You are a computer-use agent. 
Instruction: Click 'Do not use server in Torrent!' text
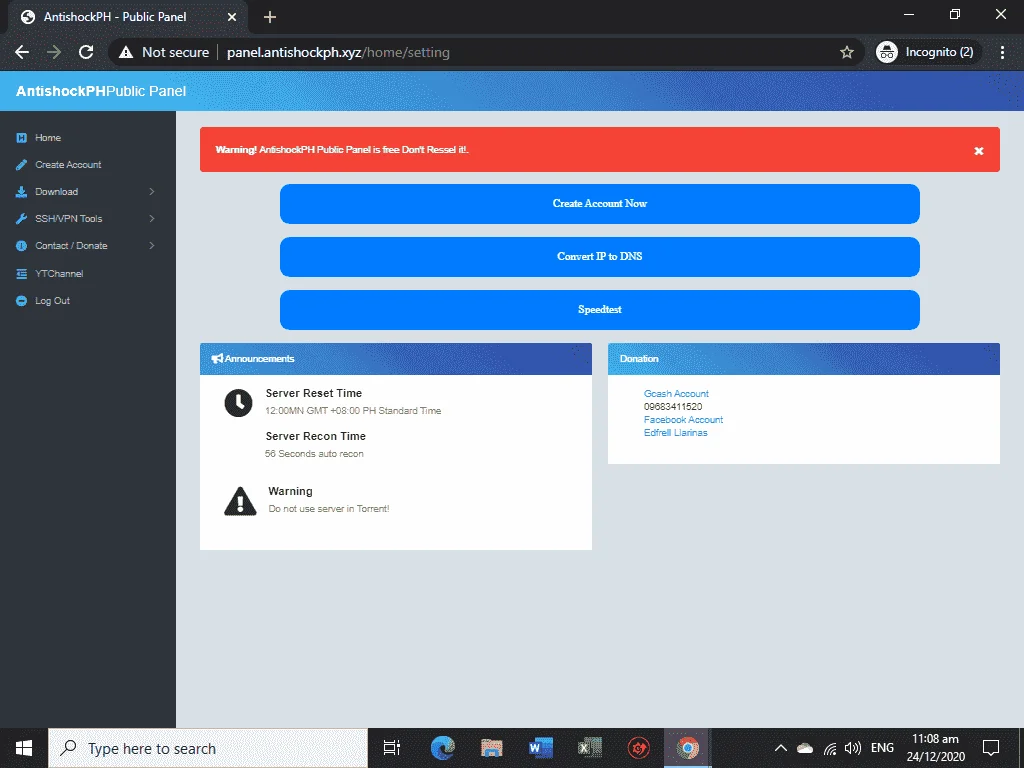328,509
